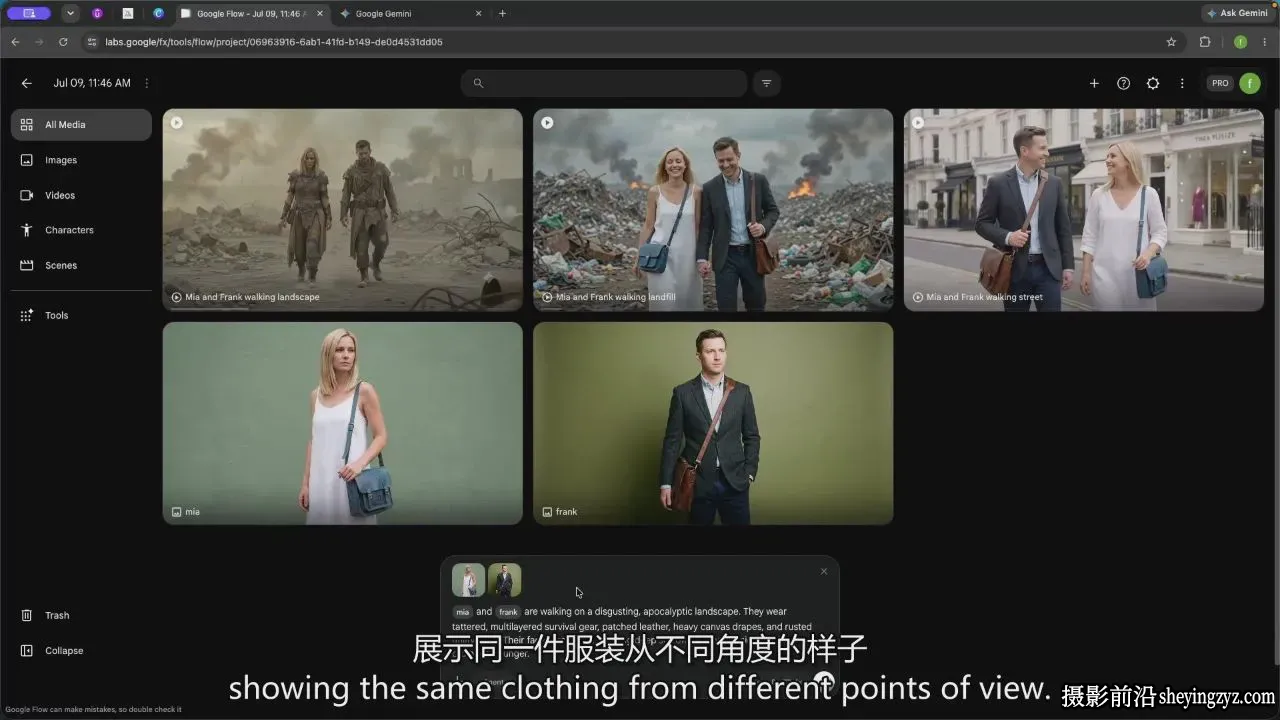Play the Mia and Frank walking landfill video
1280x720 pixels.
tap(547, 123)
